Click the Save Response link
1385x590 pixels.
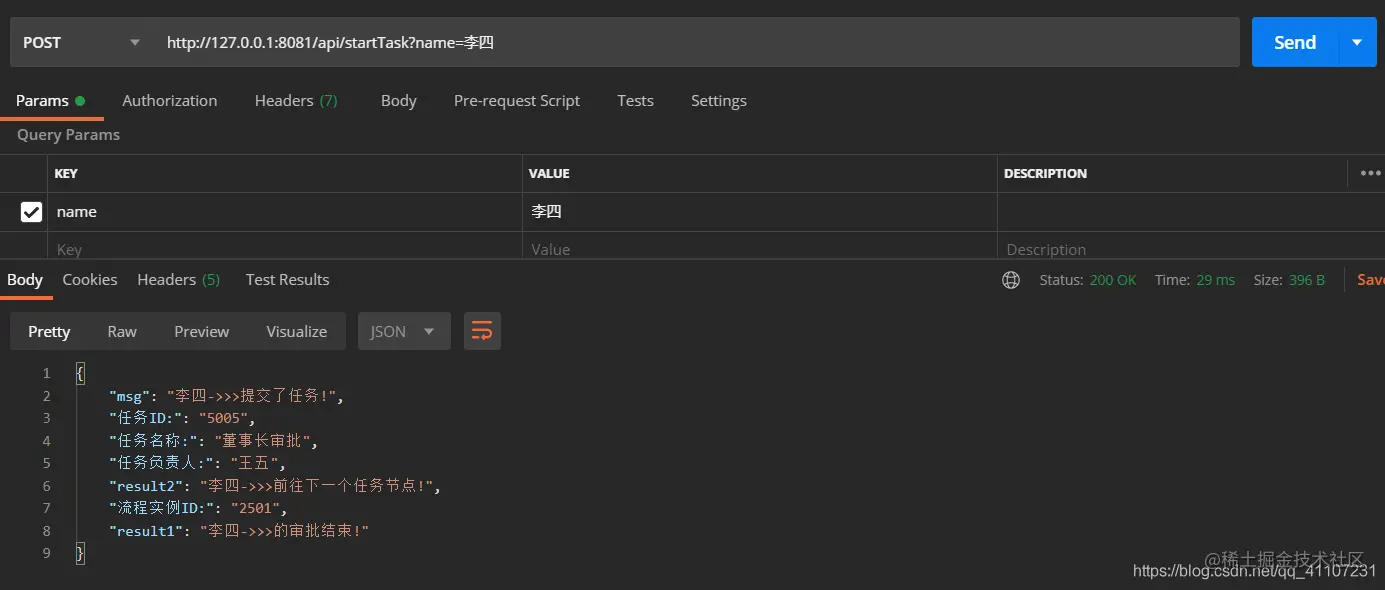(1371, 280)
